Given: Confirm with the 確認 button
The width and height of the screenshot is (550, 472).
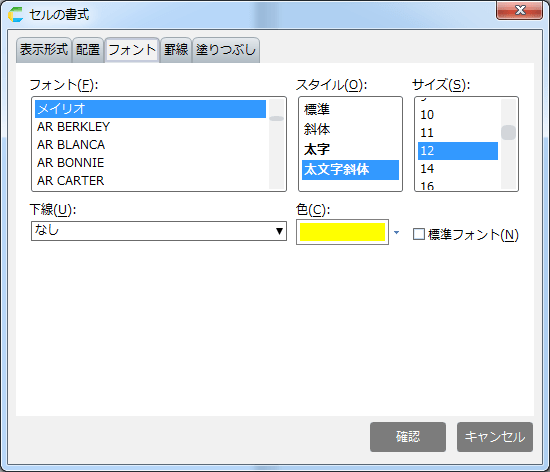Looking at the screenshot, I should (x=408, y=437).
